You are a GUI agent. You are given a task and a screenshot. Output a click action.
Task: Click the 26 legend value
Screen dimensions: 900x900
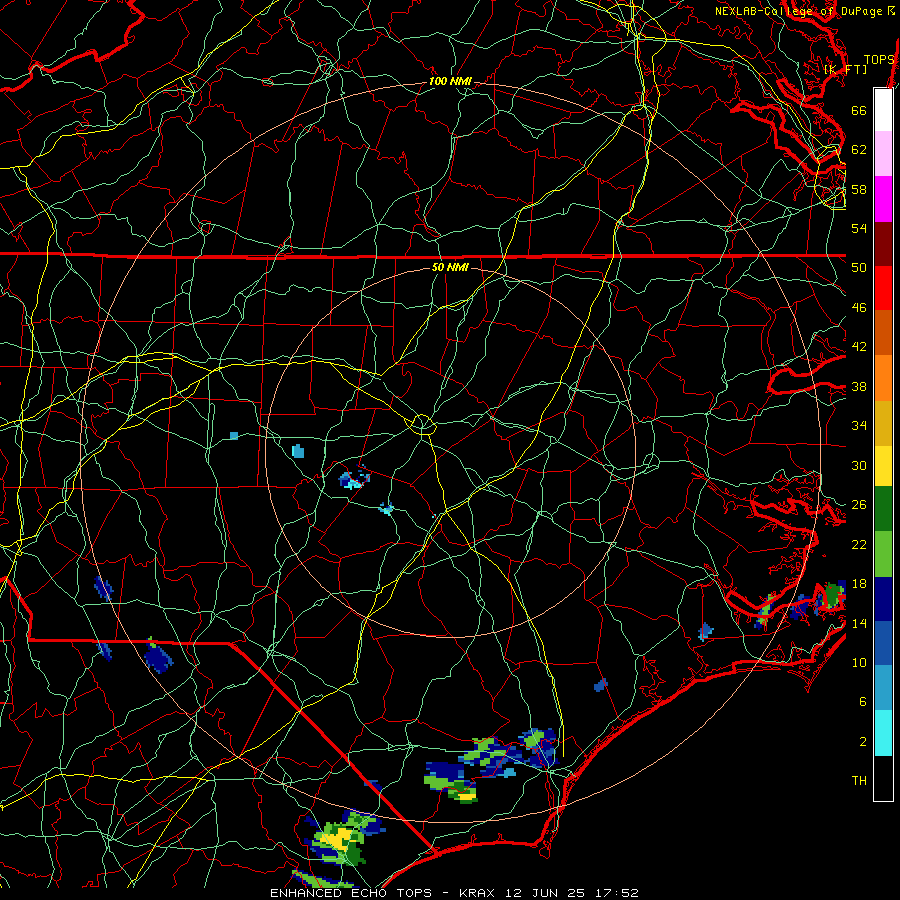coord(859,505)
